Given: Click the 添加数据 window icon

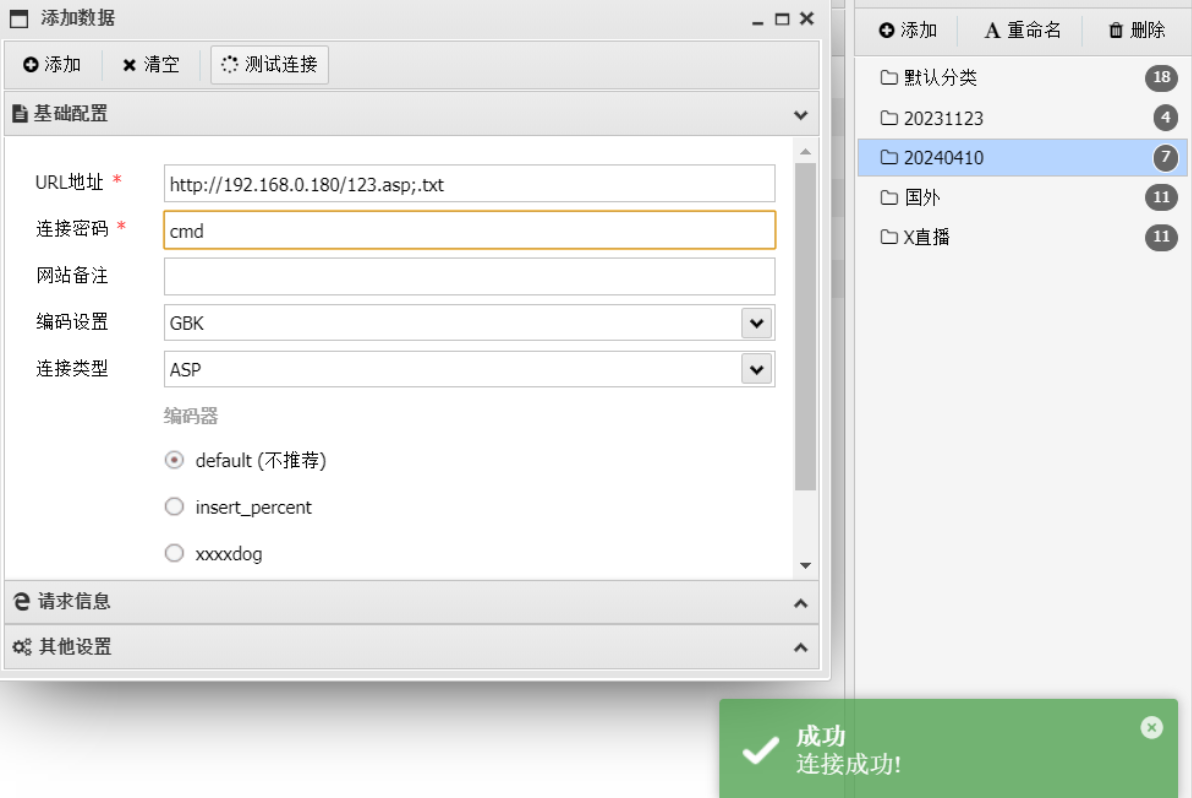Looking at the screenshot, I should click(x=19, y=19).
